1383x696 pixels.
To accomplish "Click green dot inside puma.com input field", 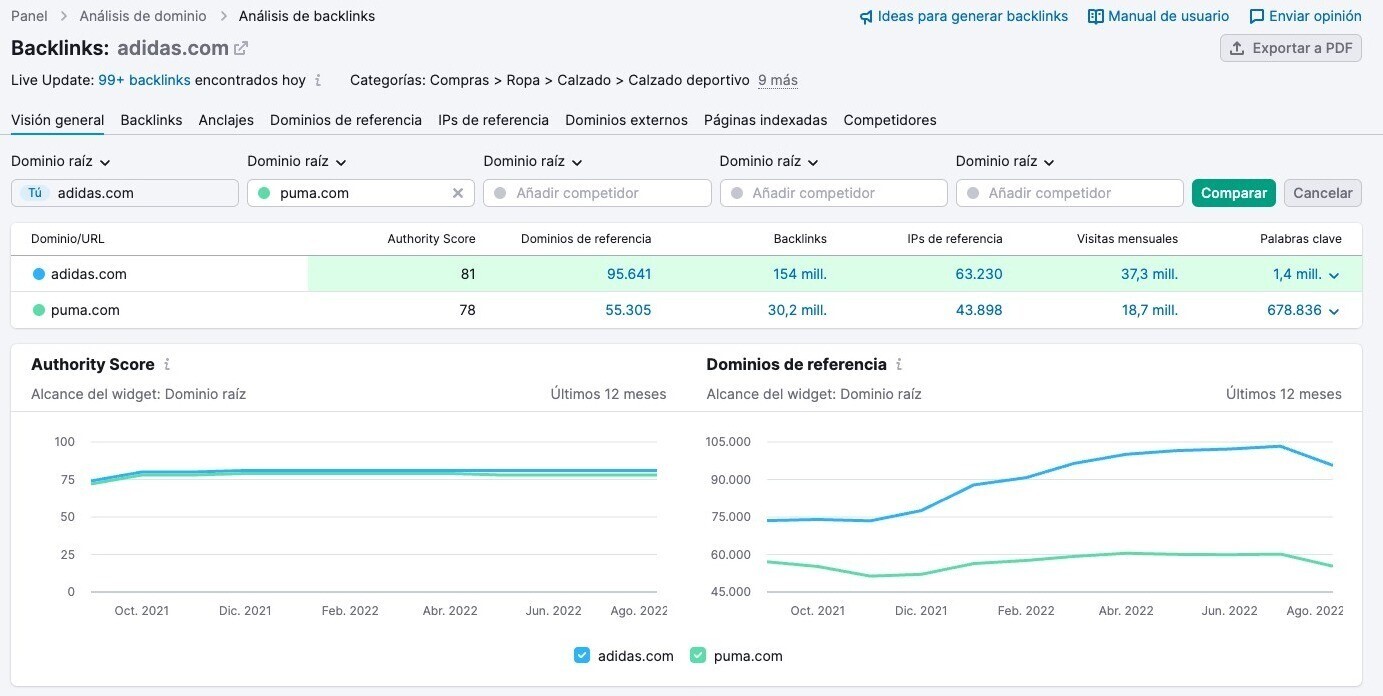I will (264, 193).
